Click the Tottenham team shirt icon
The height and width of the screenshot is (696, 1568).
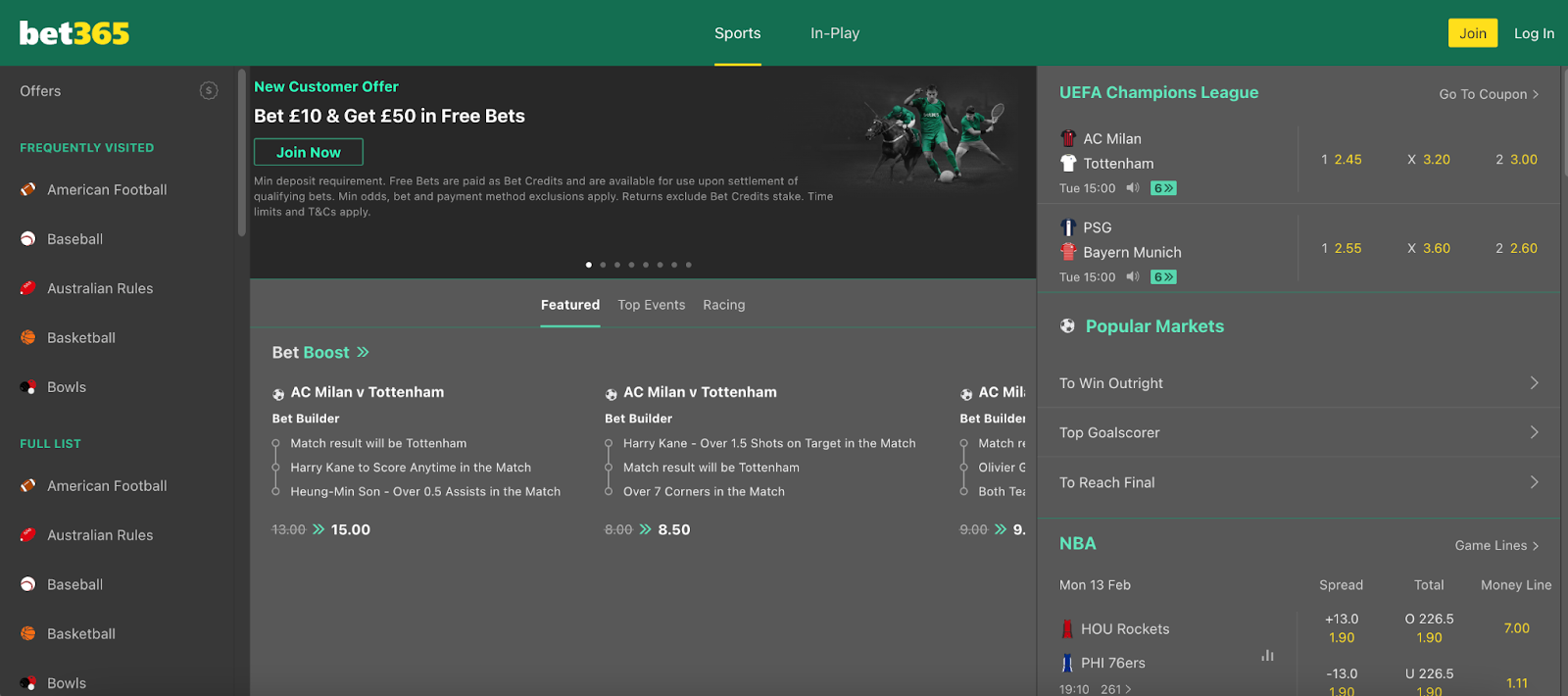1068,164
